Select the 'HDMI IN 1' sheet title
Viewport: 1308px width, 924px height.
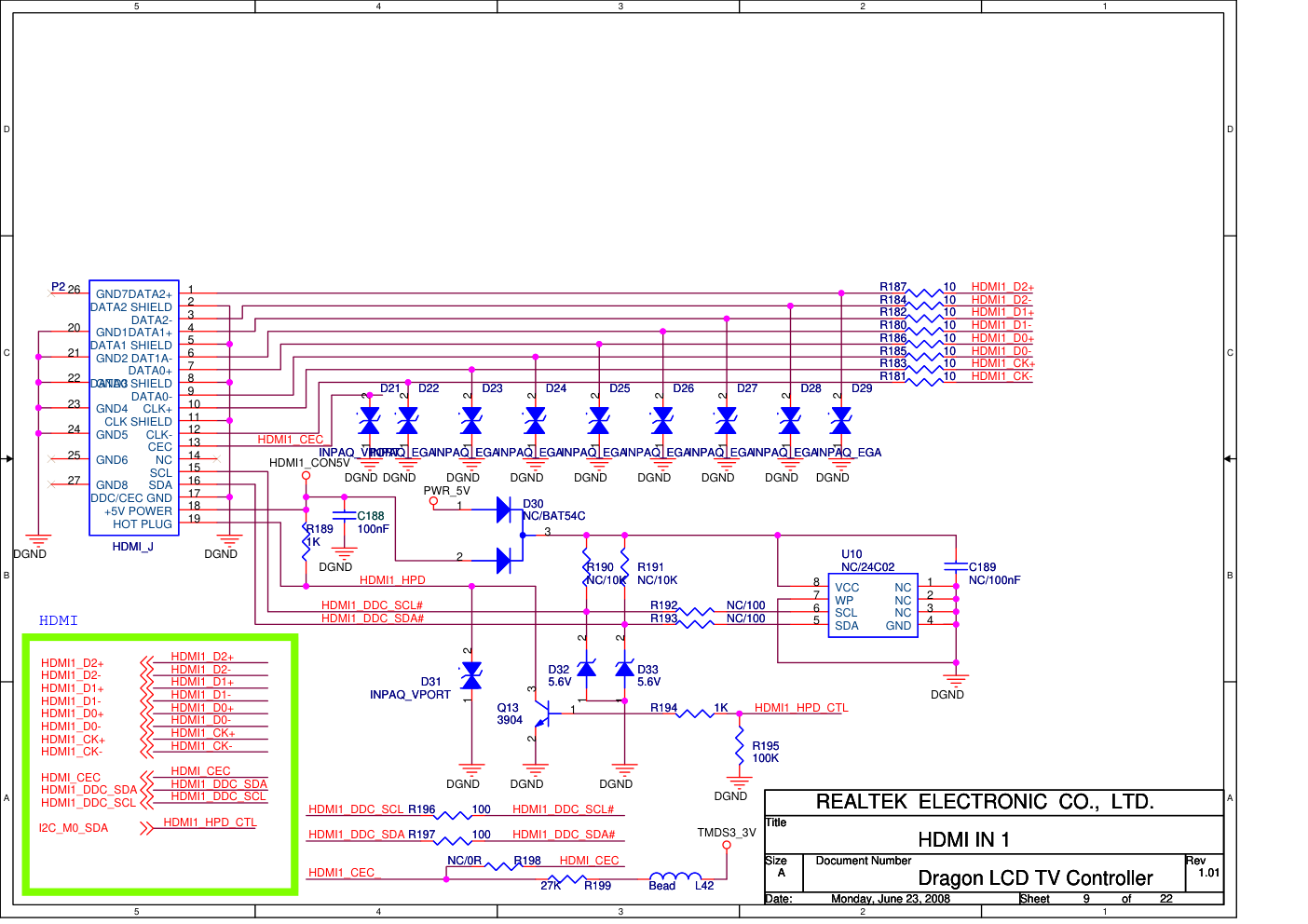coord(964,840)
